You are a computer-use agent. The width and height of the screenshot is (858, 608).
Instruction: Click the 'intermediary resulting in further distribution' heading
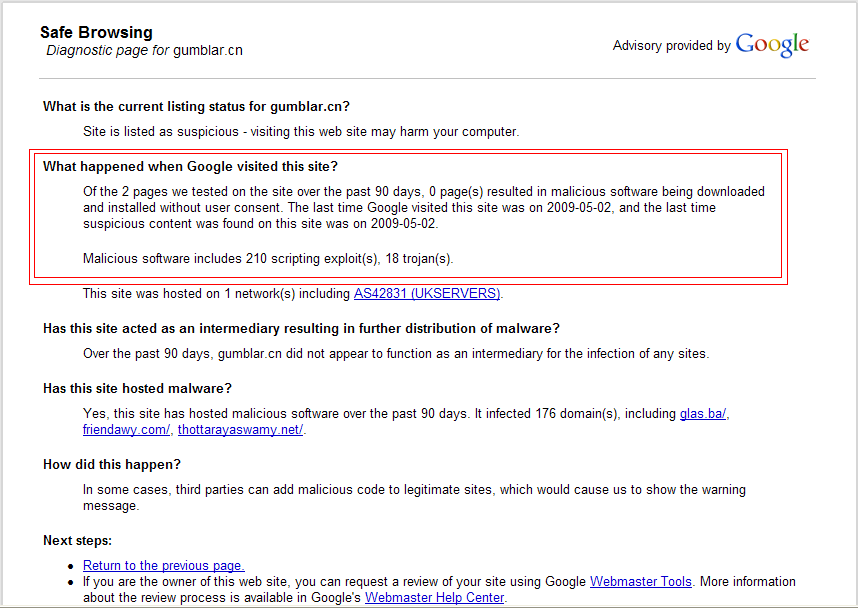point(302,328)
